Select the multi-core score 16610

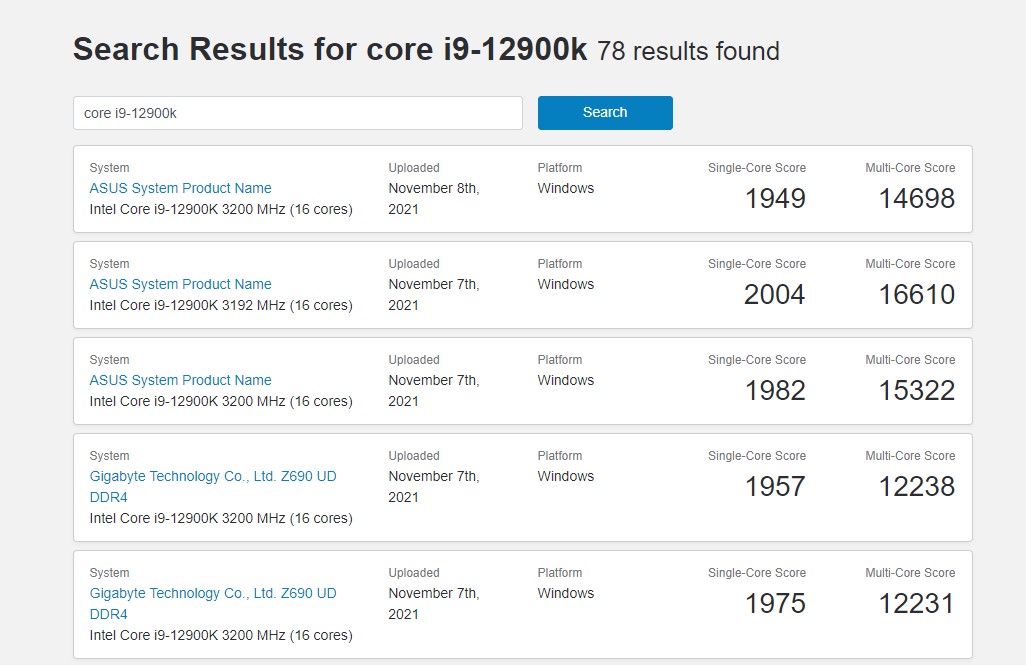coord(916,295)
